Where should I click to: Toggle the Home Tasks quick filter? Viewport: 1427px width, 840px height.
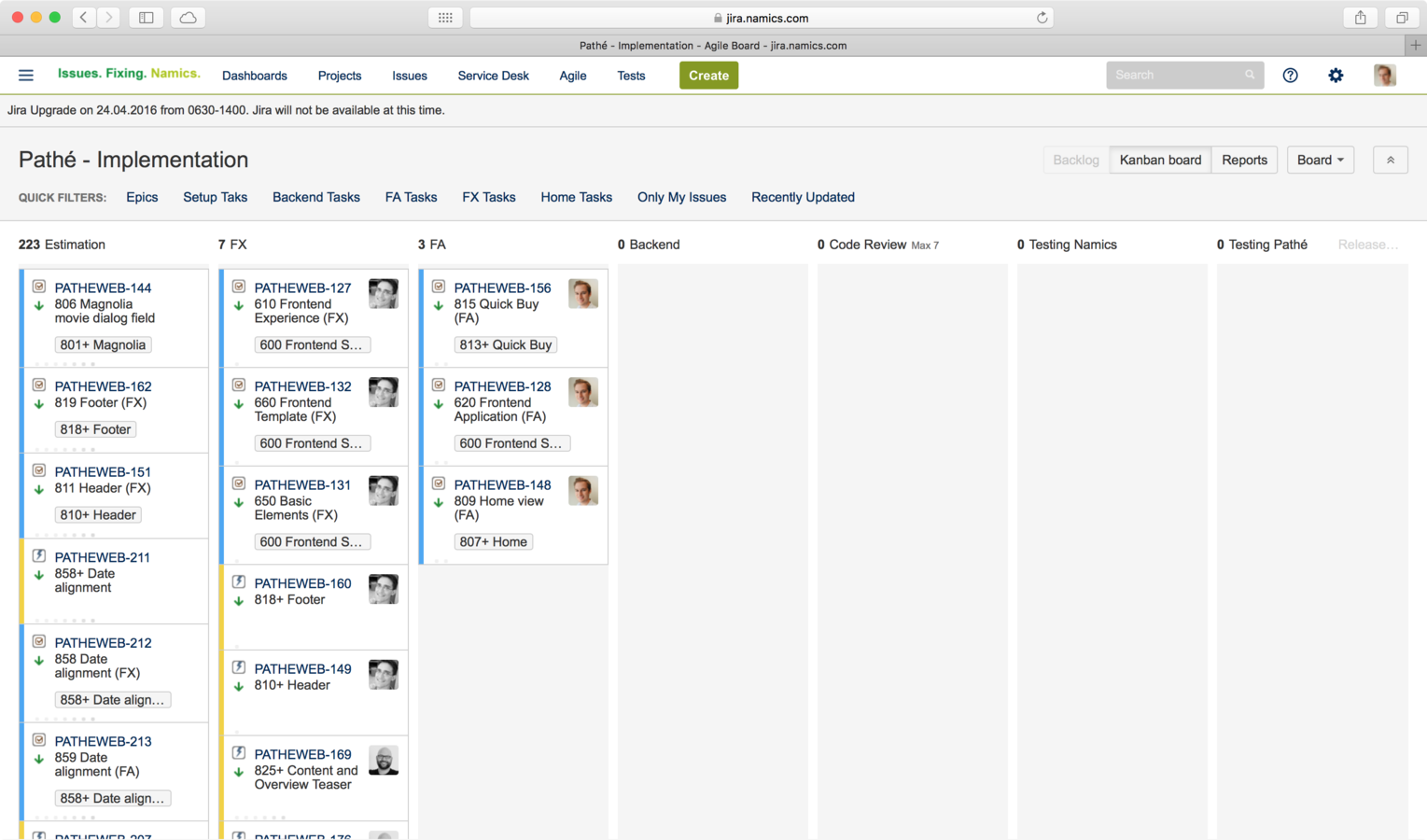[x=576, y=197]
